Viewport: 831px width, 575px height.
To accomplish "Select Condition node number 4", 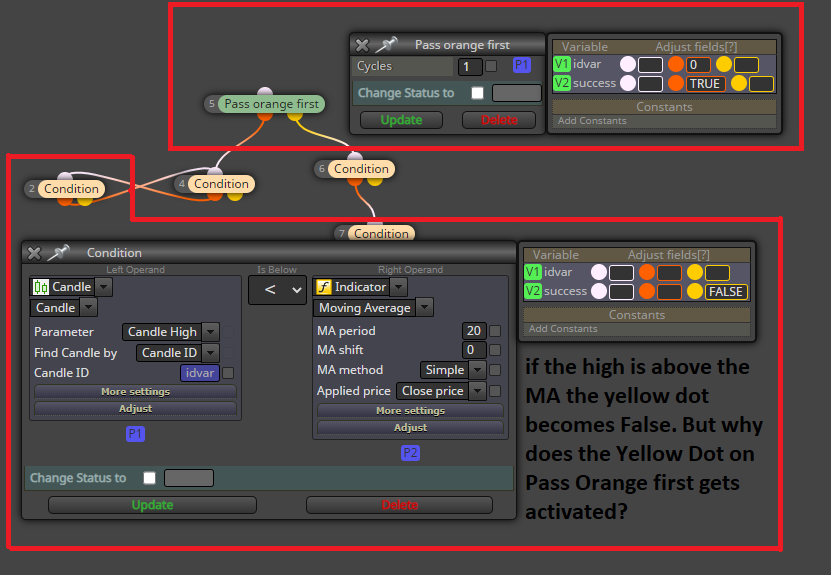I will coord(221,184).
